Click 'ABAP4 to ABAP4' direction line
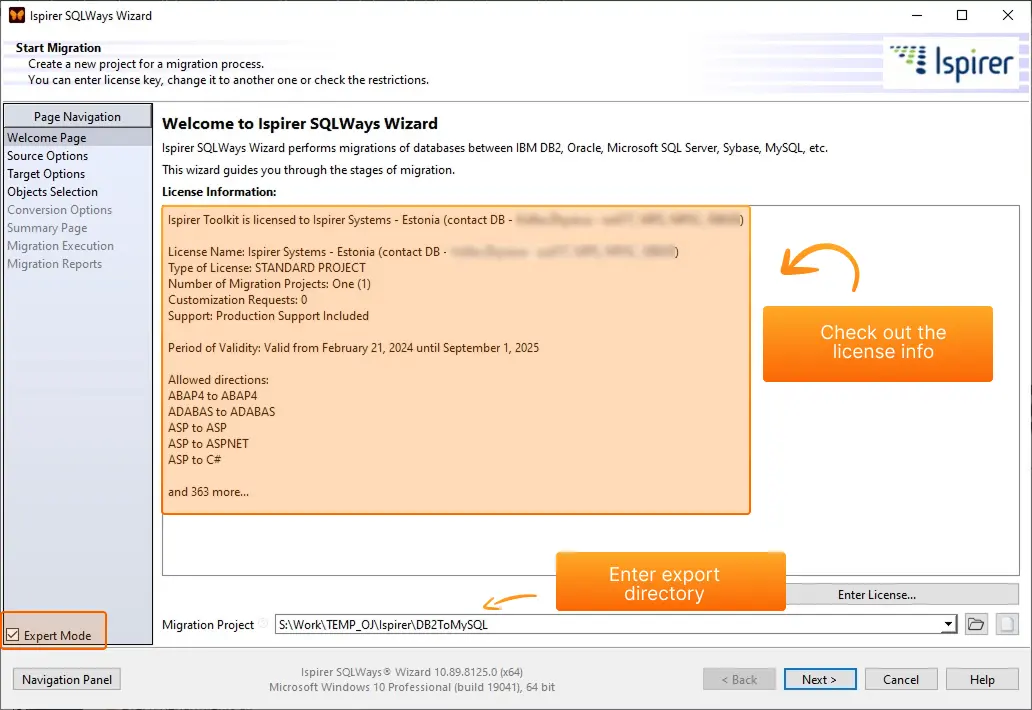This screenshot has width=1032, height=710. click(x=213, y=395)
